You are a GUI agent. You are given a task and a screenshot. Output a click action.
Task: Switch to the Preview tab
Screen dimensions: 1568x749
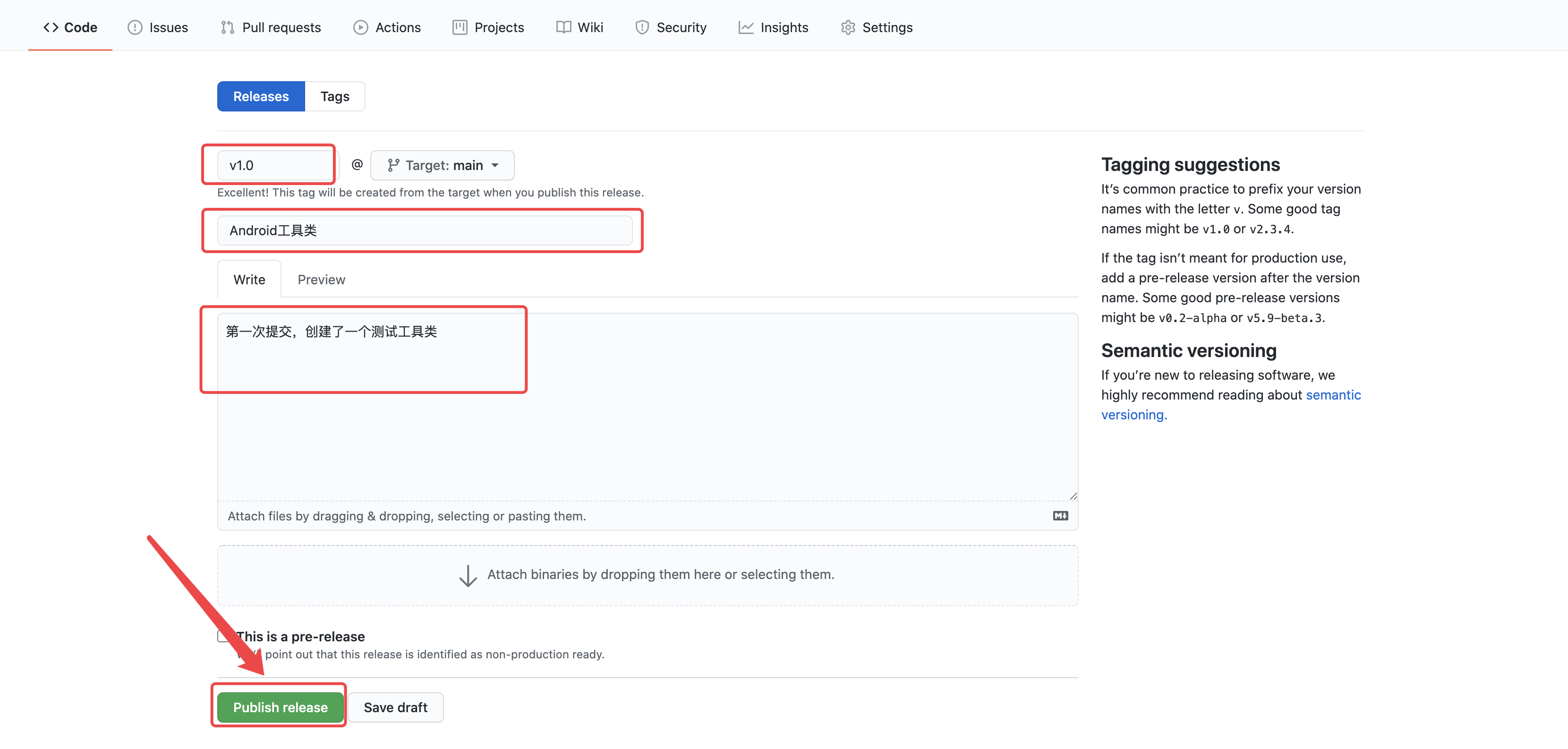click(321, 280)
